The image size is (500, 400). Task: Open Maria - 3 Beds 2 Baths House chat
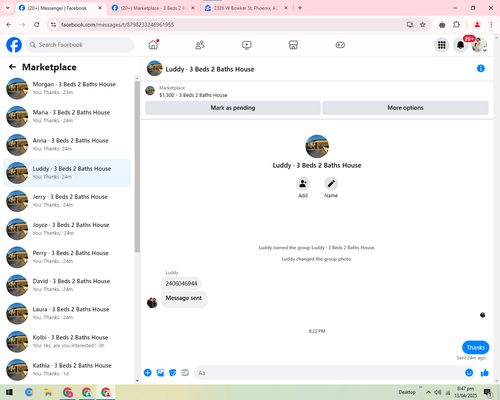[x=67, y=117]
